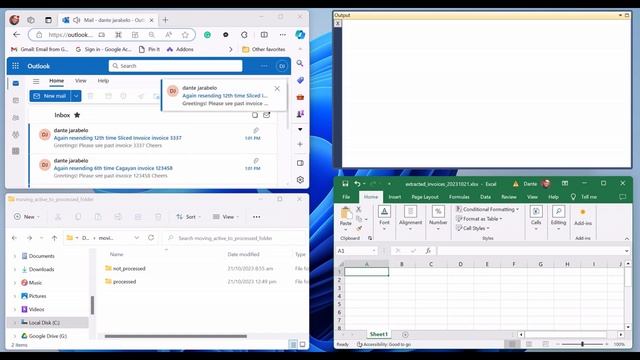The width and height of the screenshot is (640, 360).
Task: Open the Sort menu in File Explorer
Action: (x=189, y=217)
